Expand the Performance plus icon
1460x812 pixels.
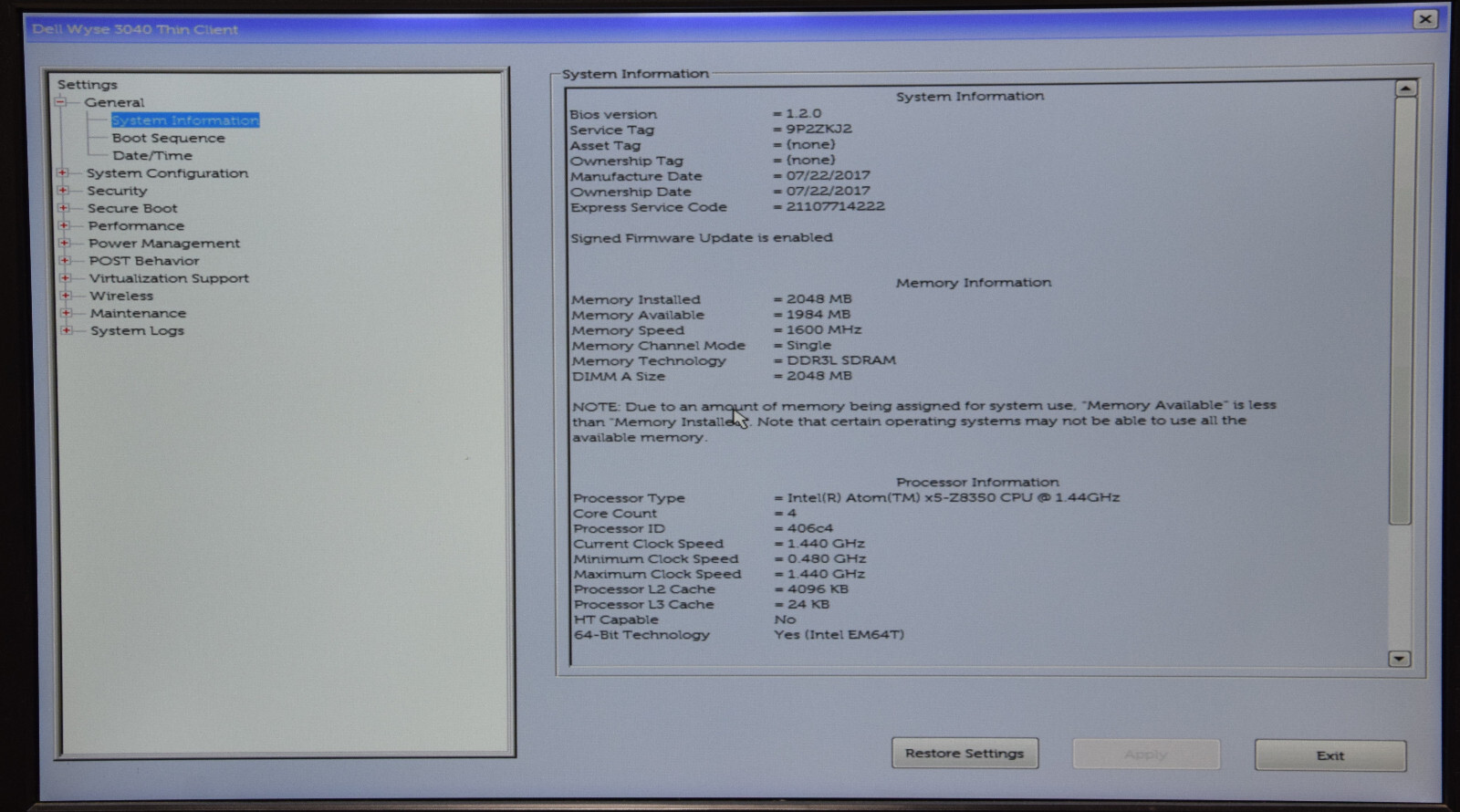point(64,224)
